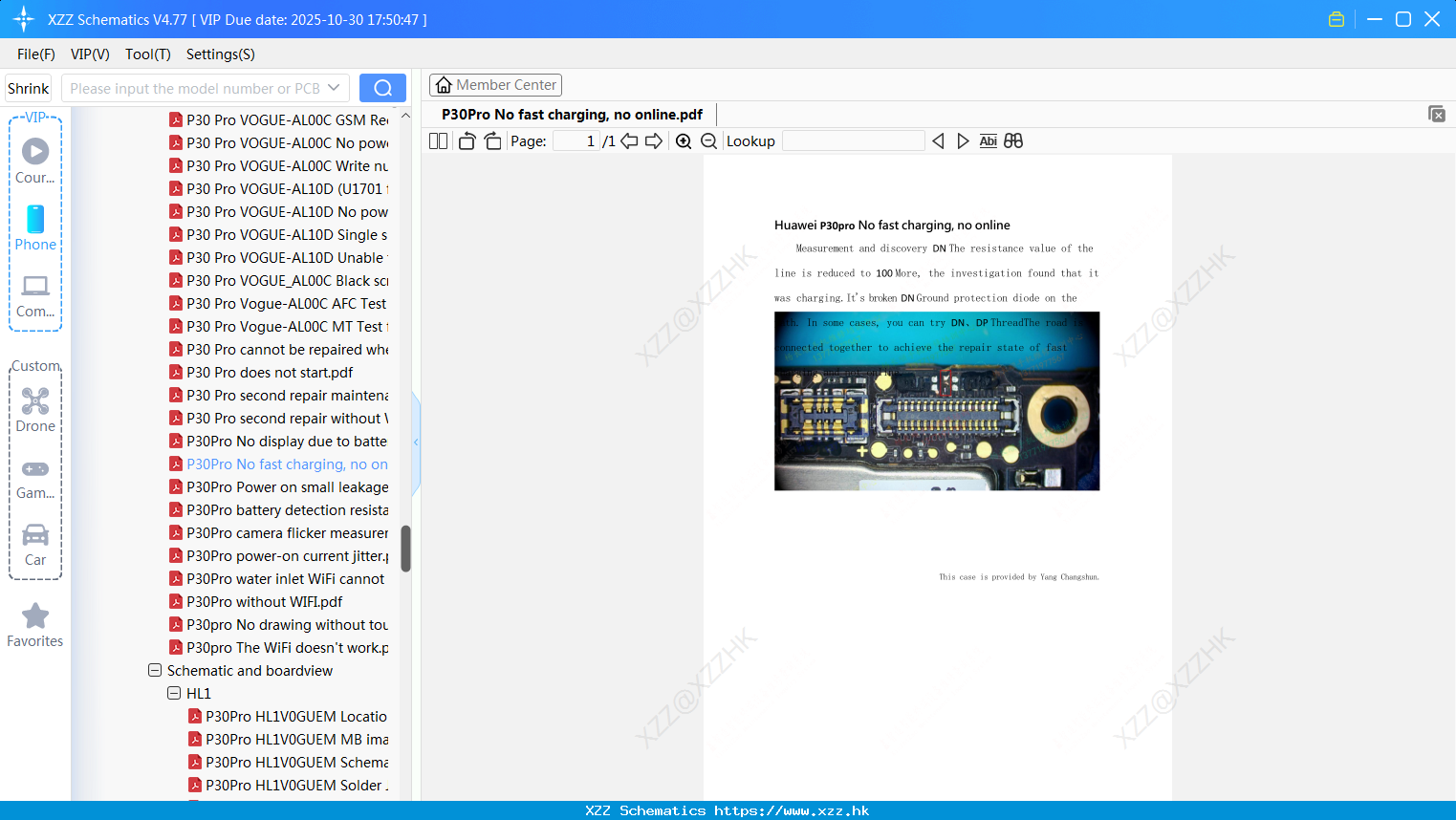Open P30Pro HL1V0GUEM Location file

(x=288, y=717)
